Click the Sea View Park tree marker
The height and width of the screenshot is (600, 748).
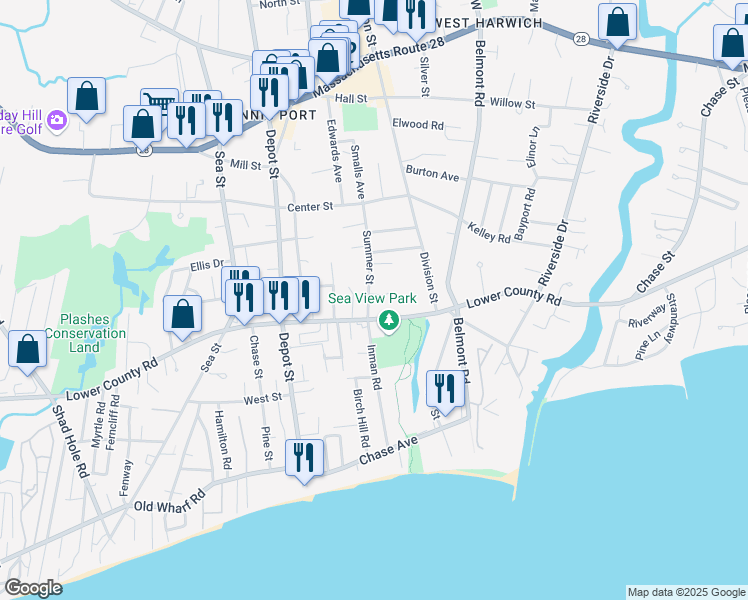389,321
